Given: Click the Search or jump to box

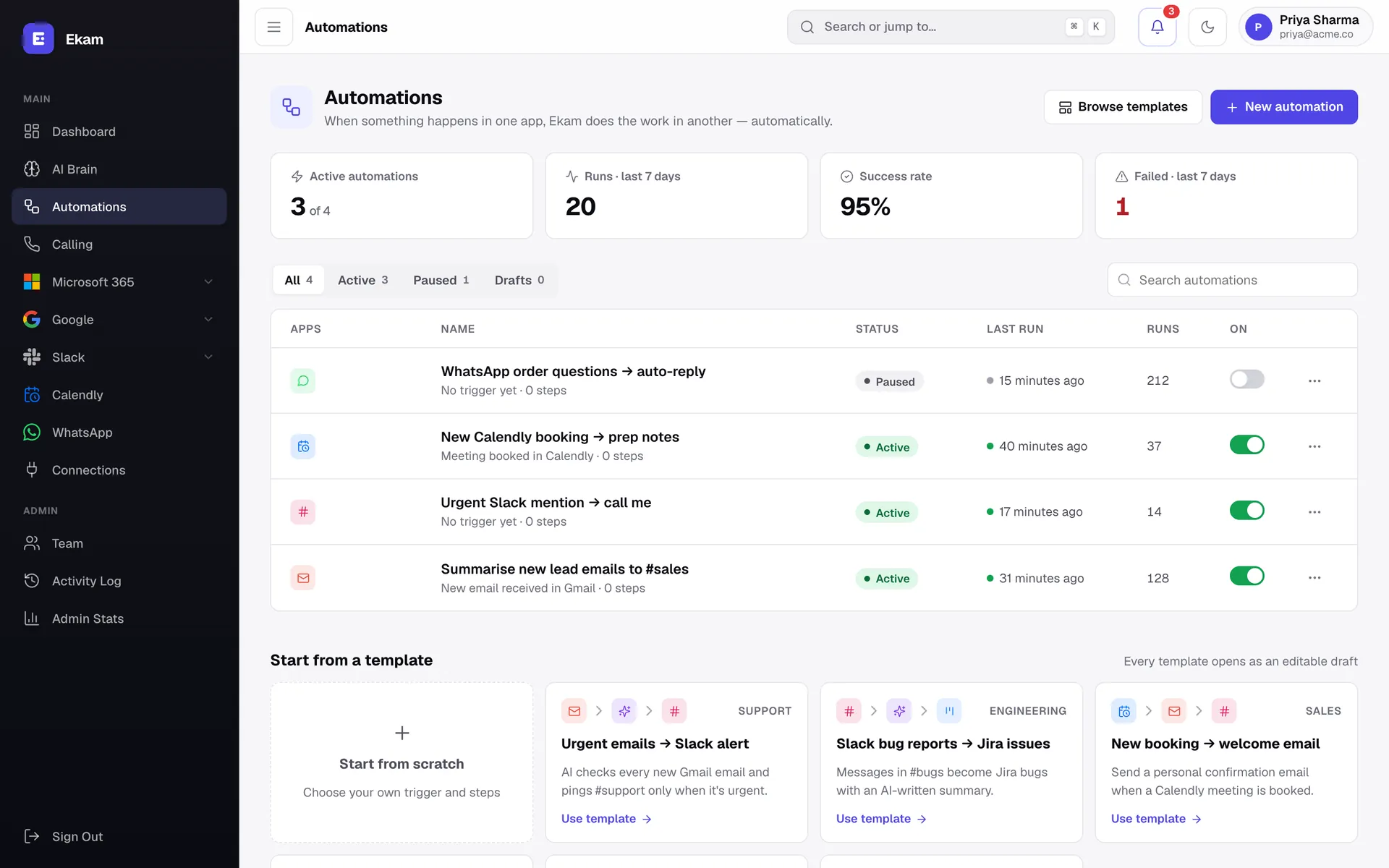Looking at the screenshot, I should [x=951, y=27].
